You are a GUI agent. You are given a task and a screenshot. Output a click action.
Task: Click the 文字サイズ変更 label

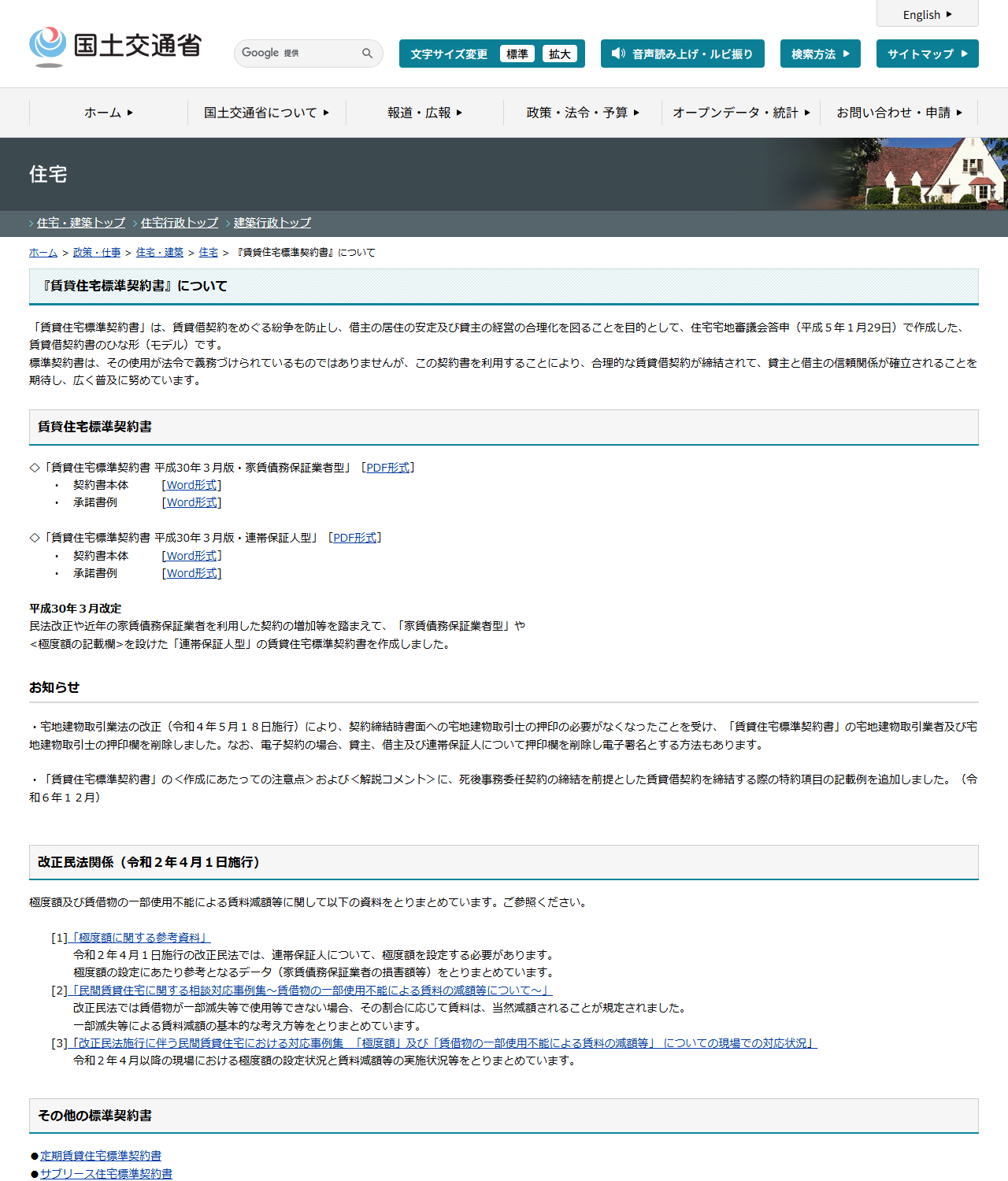point(449,54)
